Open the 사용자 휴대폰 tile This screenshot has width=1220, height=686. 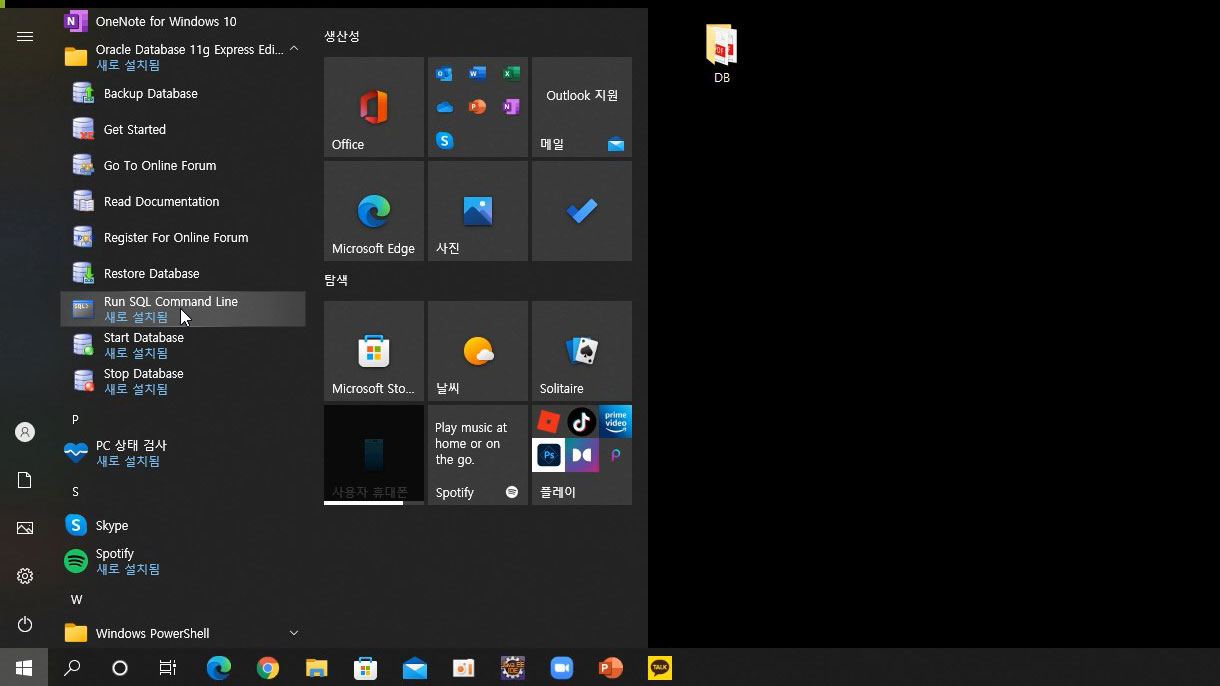coord(374,455)
